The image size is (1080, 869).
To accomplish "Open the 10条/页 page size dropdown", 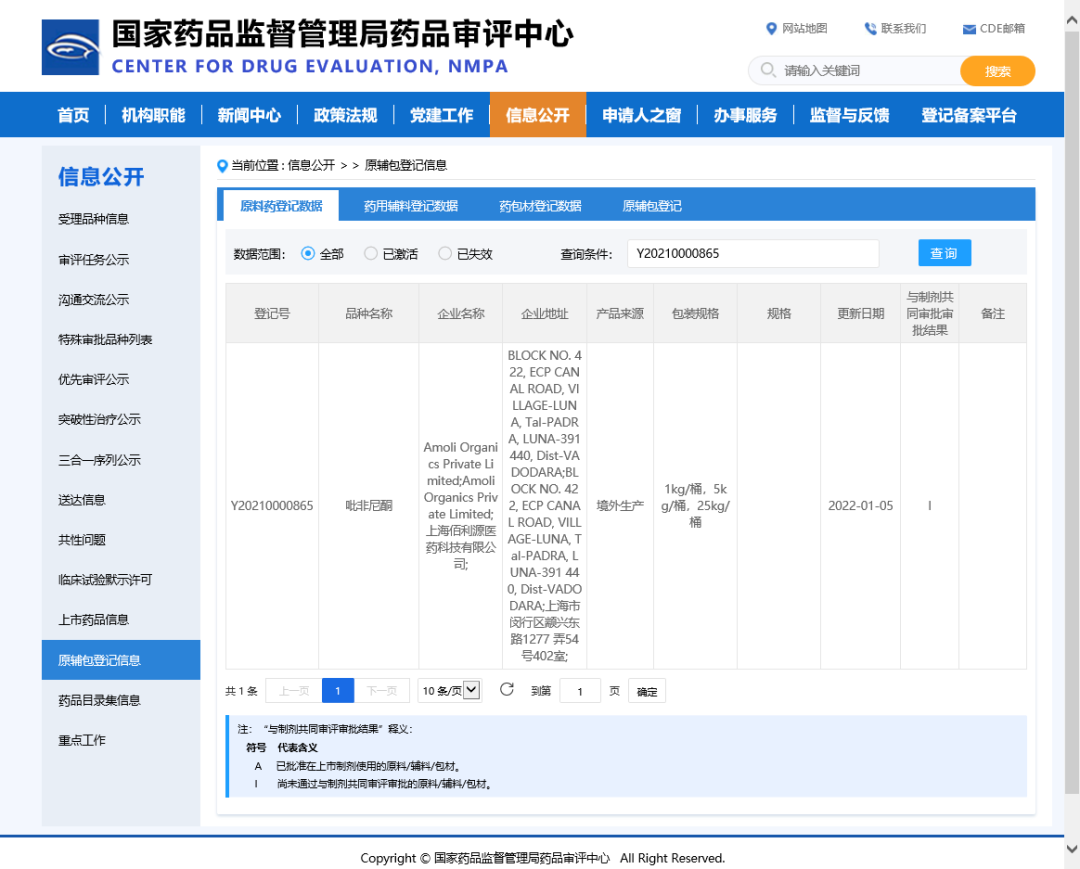I will pyautogui.click(x=449, y=690).
